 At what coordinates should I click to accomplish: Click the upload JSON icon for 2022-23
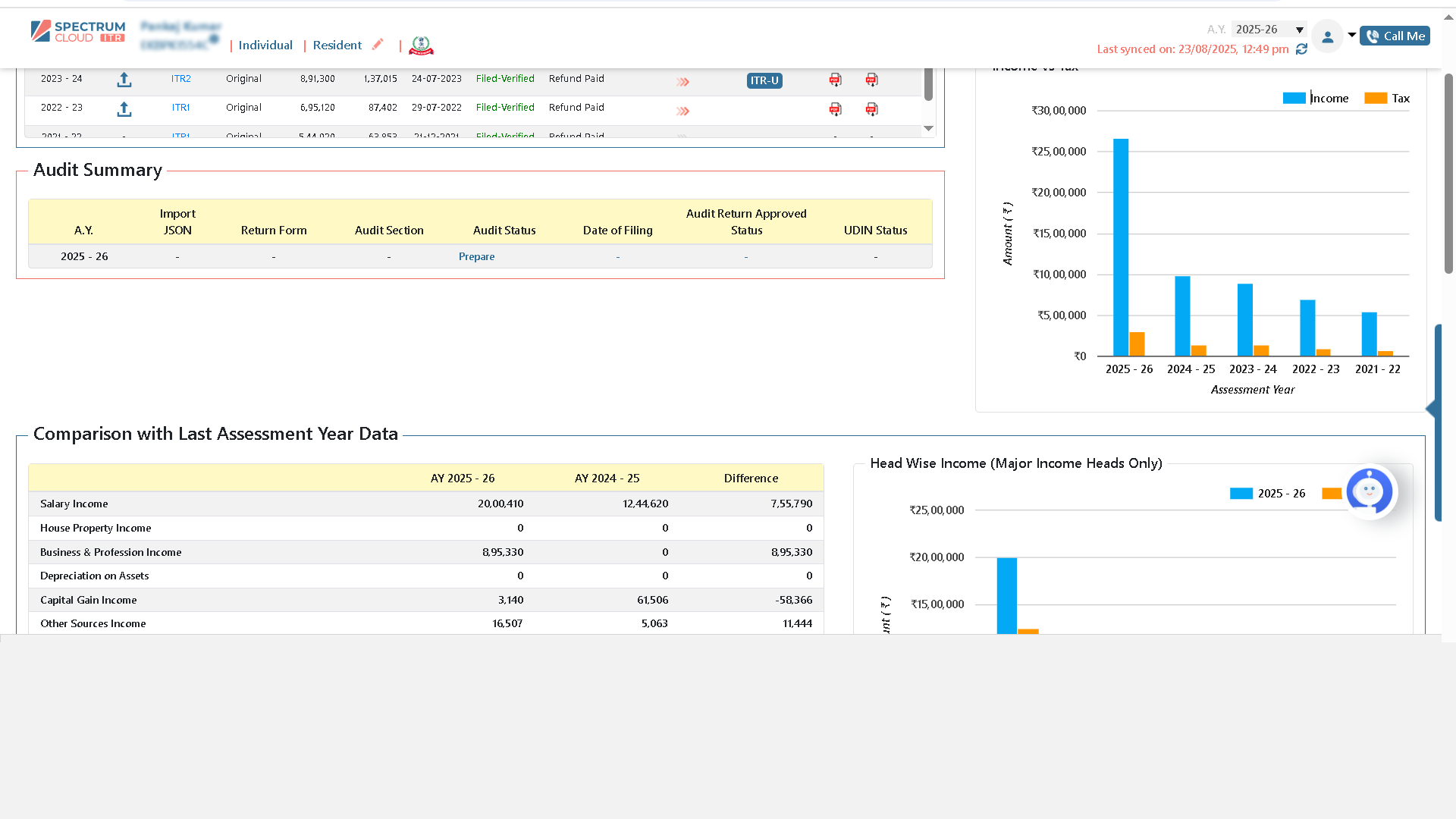tap(124, 108)
